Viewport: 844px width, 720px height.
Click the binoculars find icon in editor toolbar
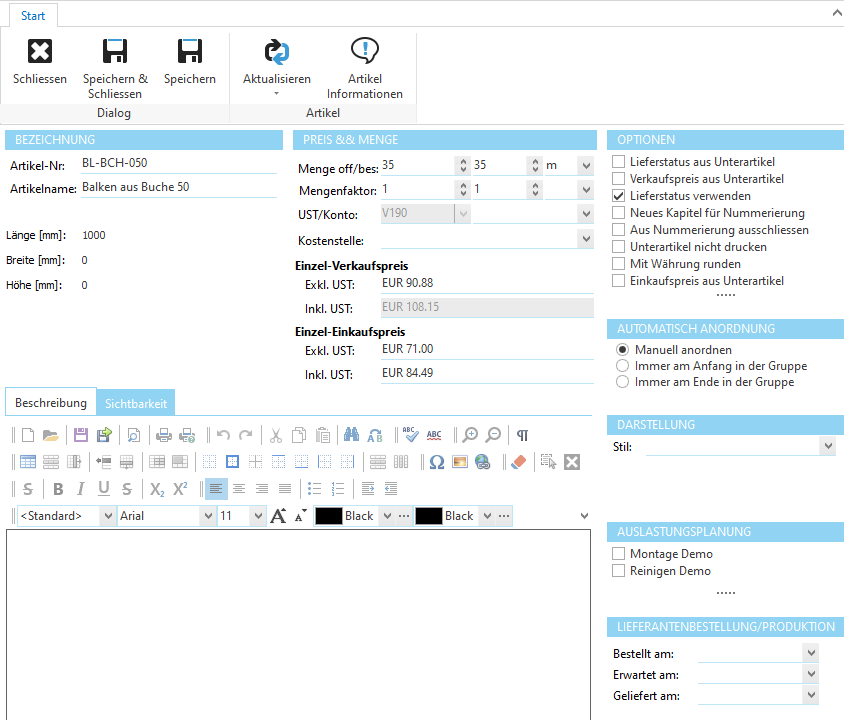[351, 435]
